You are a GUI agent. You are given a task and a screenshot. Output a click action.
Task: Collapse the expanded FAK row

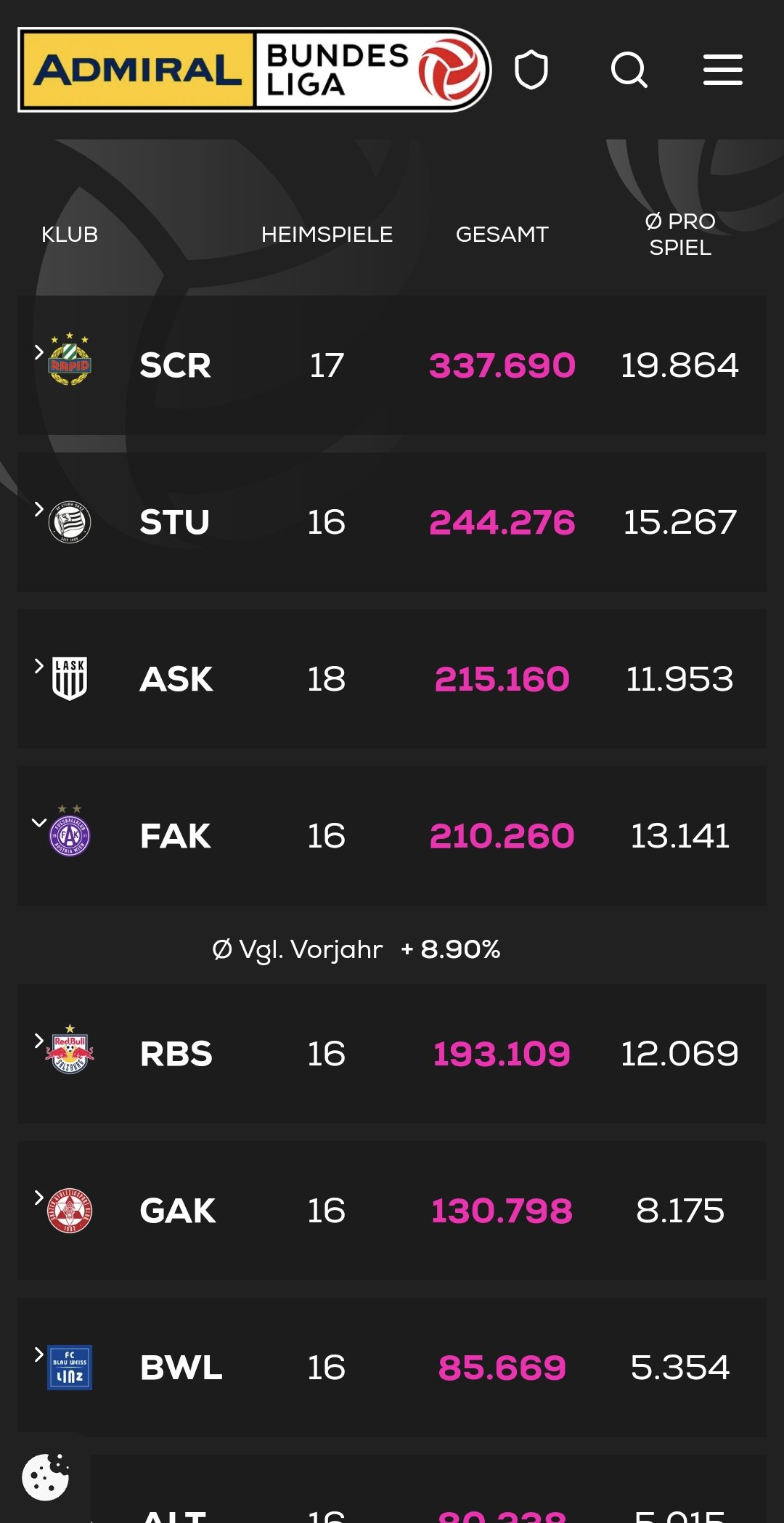pyautogui.click(x=39, y=823)
